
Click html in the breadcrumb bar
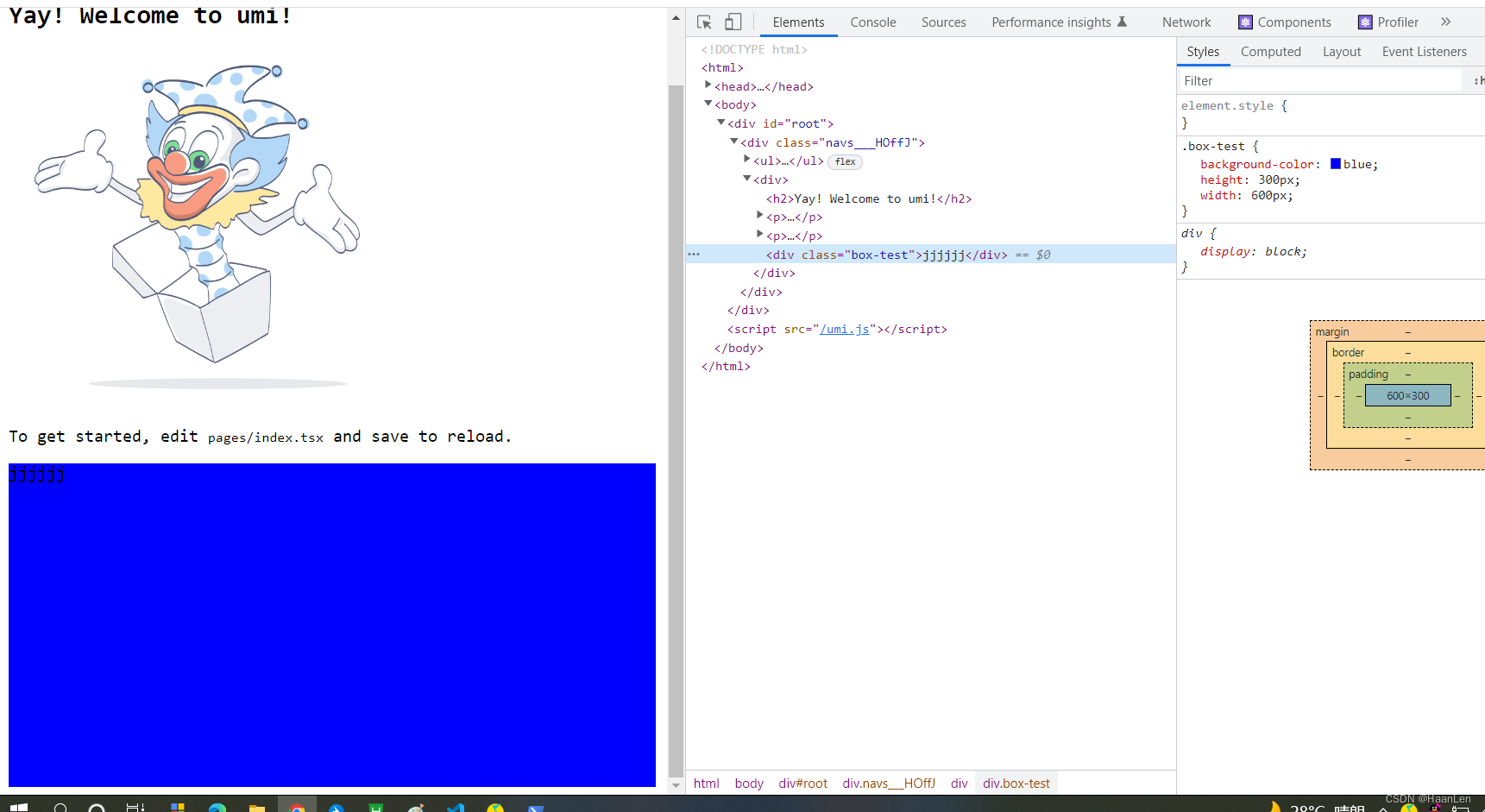coord(707,784)
